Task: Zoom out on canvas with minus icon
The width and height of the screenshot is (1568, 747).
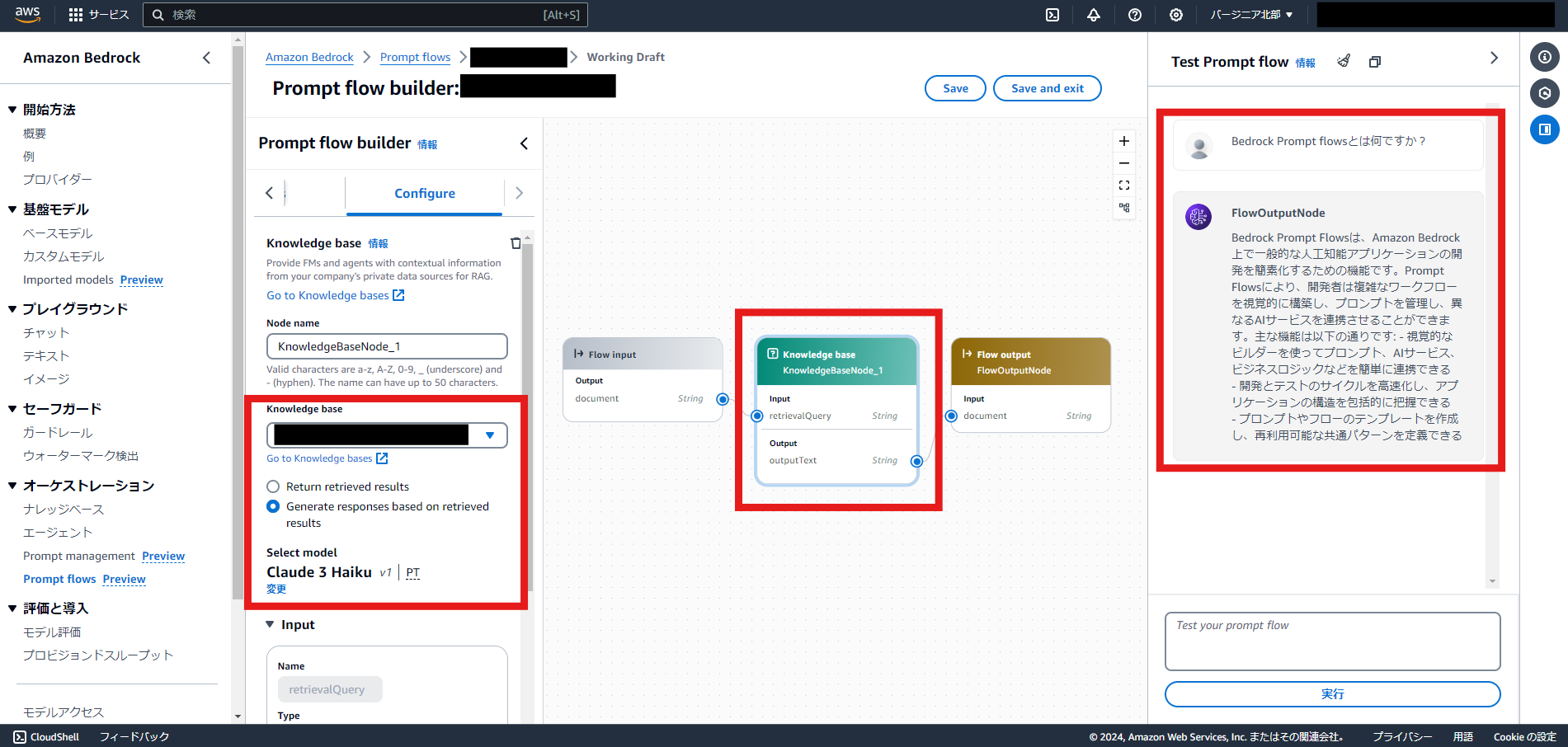Action: [x=1124, y=163]
